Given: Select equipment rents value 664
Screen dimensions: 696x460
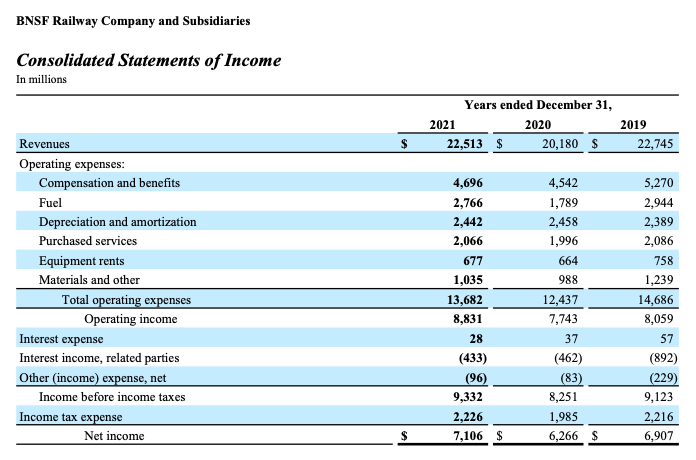Looking at the screenshot, I should 568,261.
